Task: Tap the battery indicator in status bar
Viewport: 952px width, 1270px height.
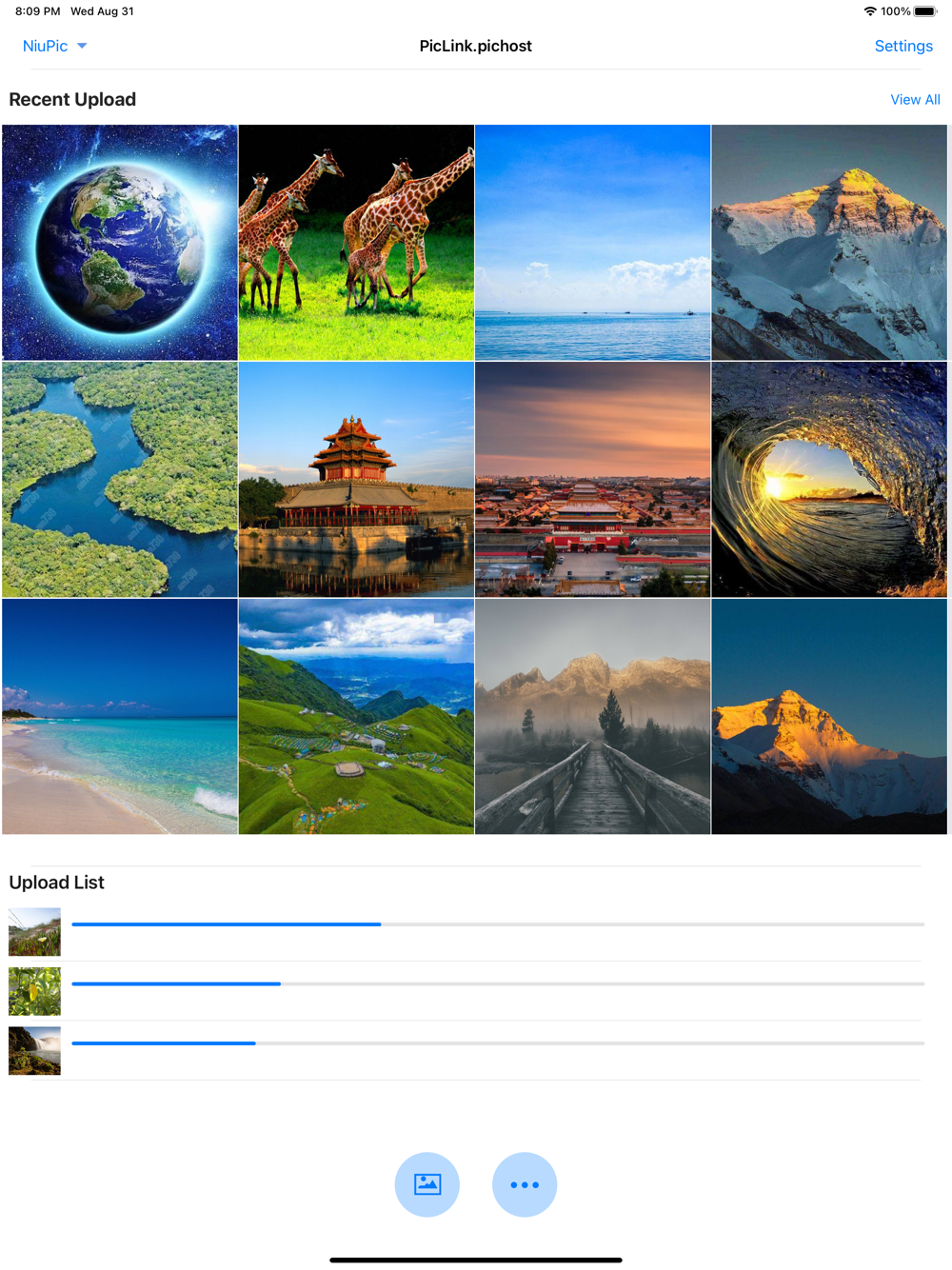Action: pos(925,11)
